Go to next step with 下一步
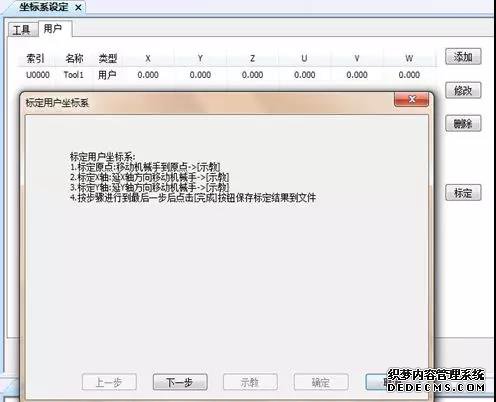Screen dimensions: 496x402 click(180, 382)
